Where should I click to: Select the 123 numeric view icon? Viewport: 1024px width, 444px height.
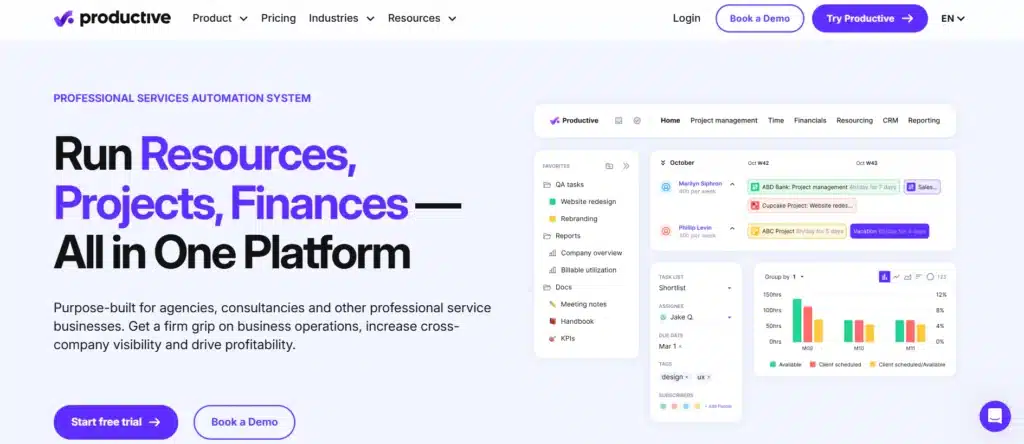click(x=942, y=277)
